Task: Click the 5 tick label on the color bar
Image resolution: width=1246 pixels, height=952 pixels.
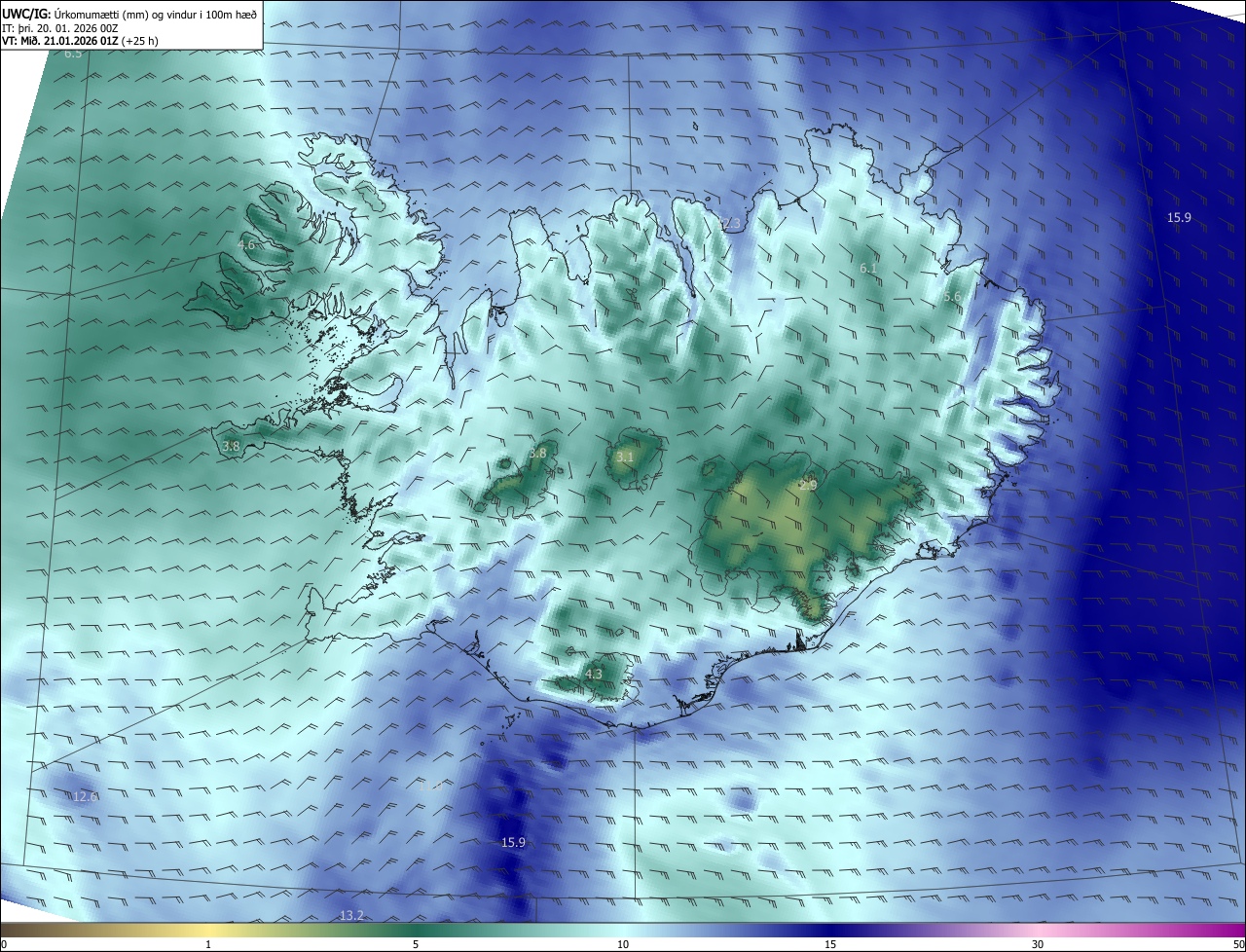Action: pyautogui.click(x=416, y=944)
